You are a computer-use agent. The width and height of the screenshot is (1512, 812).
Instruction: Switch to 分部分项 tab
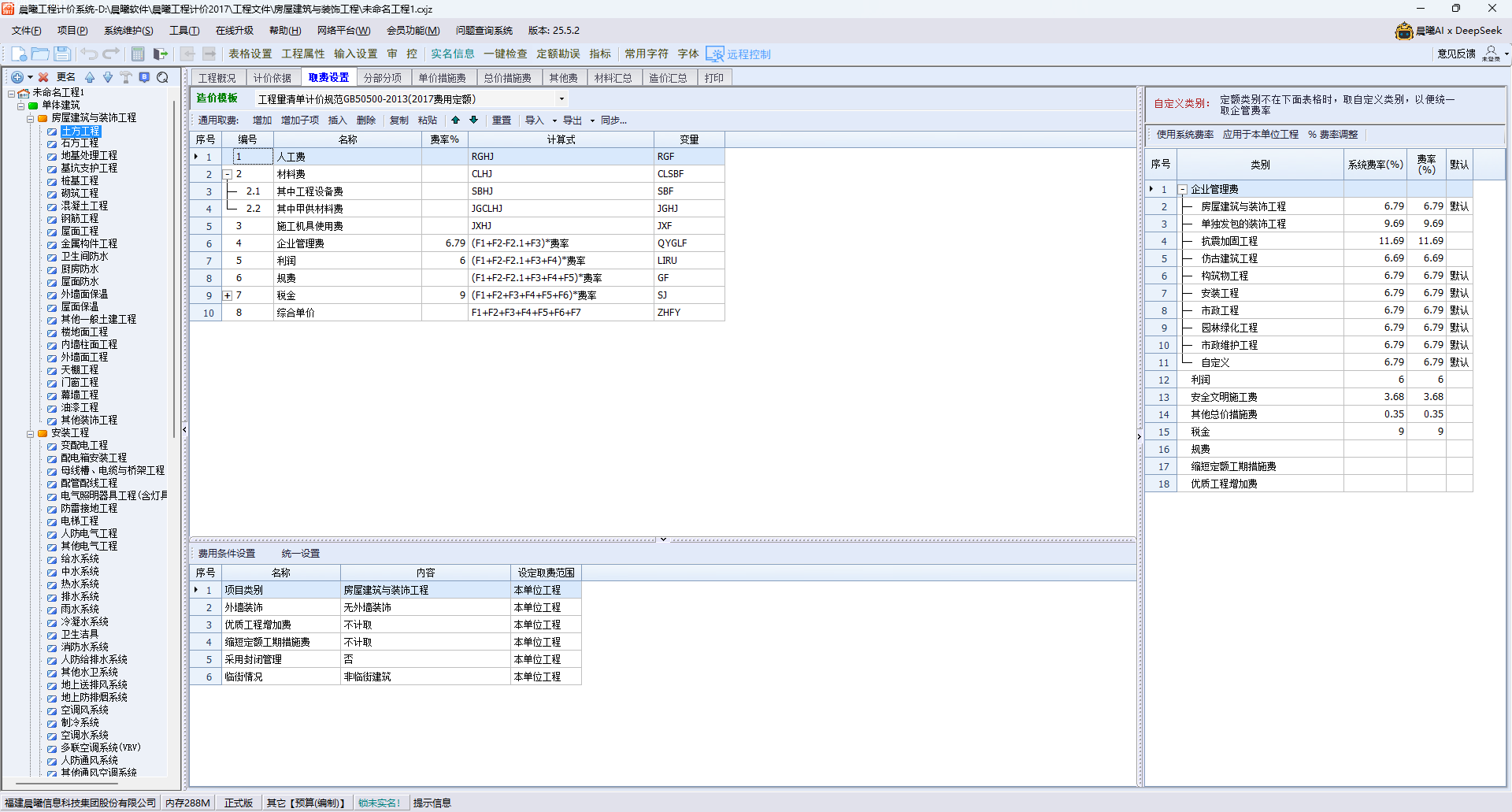click(x=383, y=78)
